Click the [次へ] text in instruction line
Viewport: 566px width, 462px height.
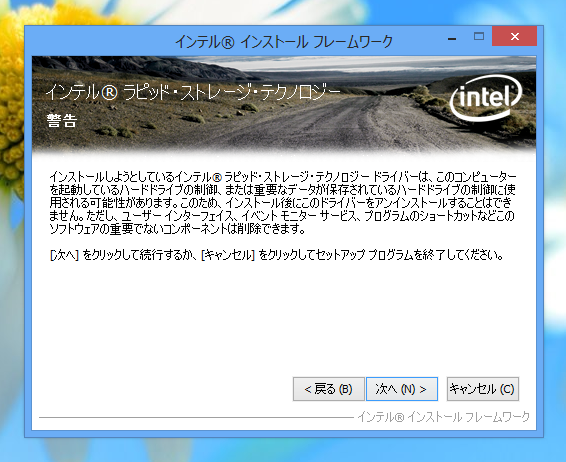[x=64, y=255]
